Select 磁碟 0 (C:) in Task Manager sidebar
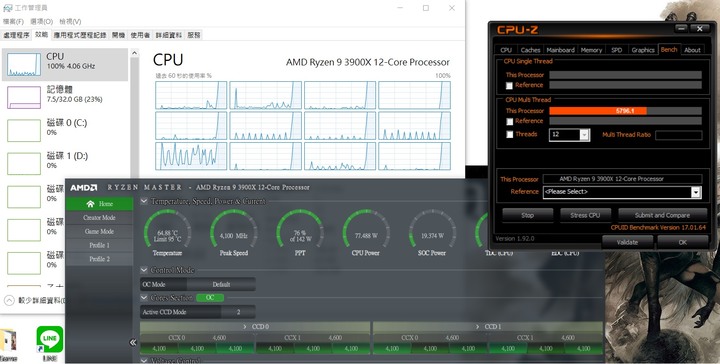Image resolution: width=720 pixels, height=364 pixels. tap(64, 130)
